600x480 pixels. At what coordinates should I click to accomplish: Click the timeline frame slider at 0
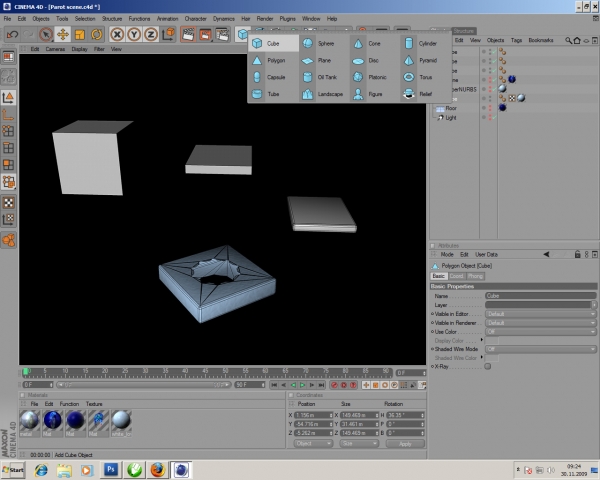point(26,372)
